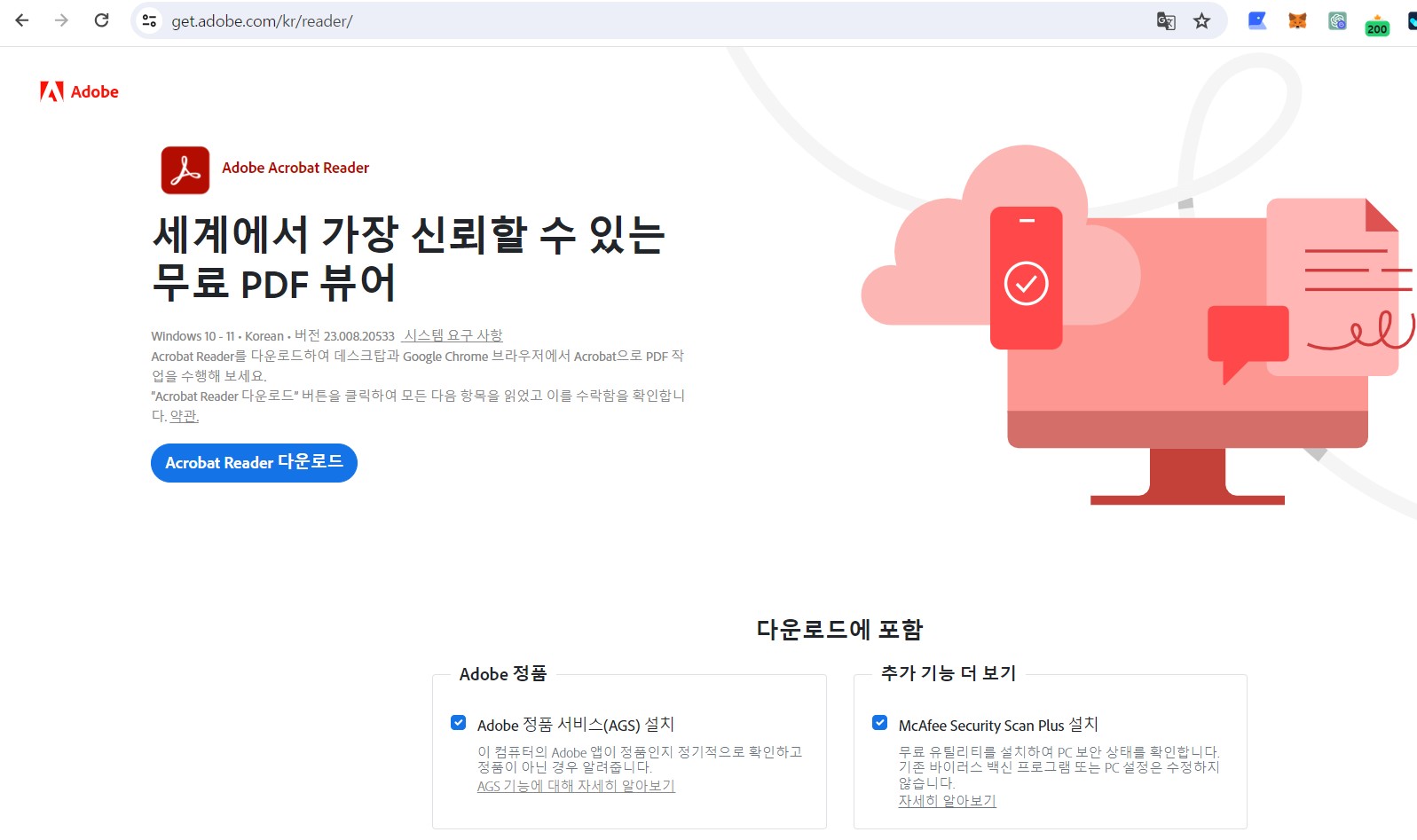Open the extension showing the 200 badge
Viewport: 1417px width, 840px height.
(1377, 24)
